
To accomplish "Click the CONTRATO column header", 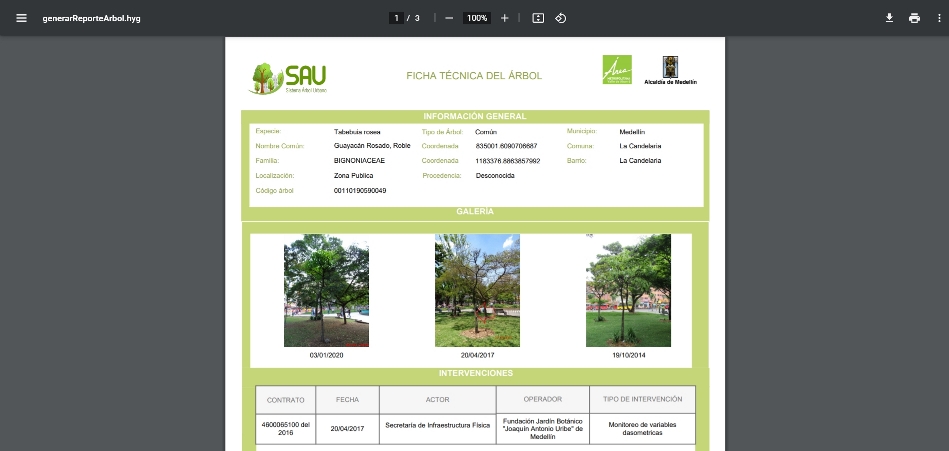I will tap(285, 400).
